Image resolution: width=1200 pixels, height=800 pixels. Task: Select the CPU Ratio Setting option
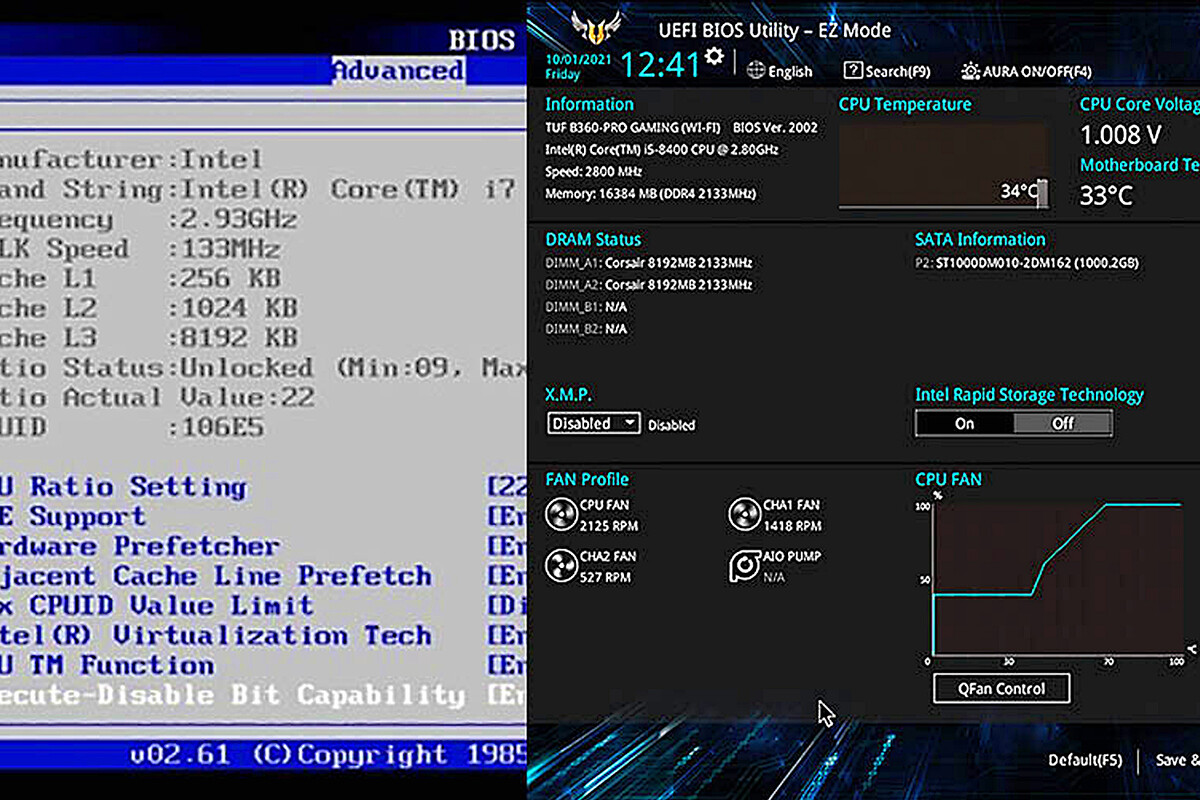tap(130, 487)
